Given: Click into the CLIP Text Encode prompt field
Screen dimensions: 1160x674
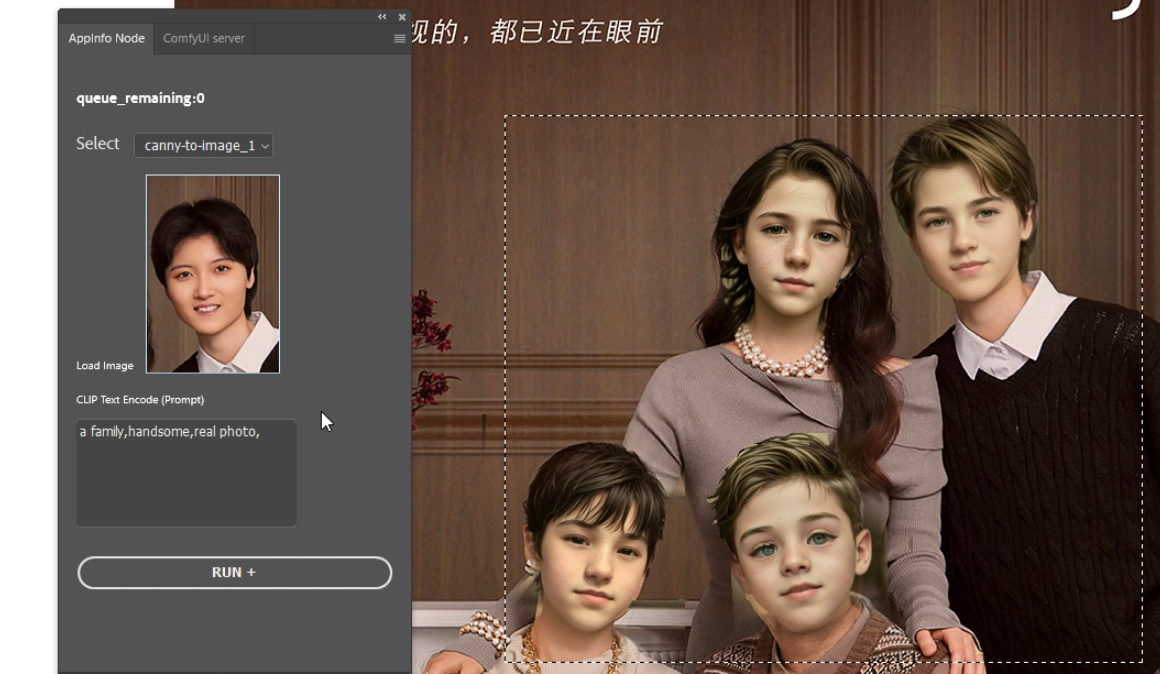Looking at the screenshot, I should pyautogui.click(x=186, y=473).
